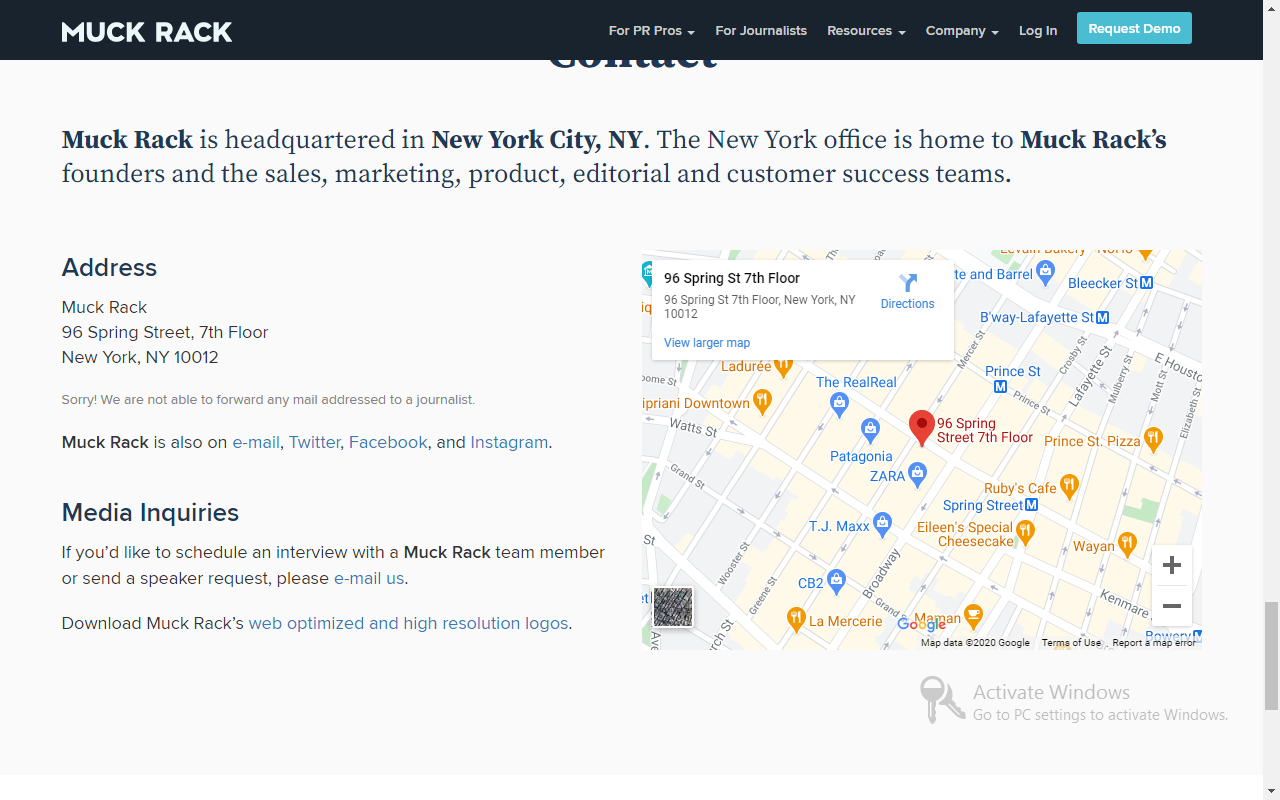Image resolution: width=1280 pixels, height=800 pixels.
Task: Download web optimized and high resolution logos
Action: [408, 623]
